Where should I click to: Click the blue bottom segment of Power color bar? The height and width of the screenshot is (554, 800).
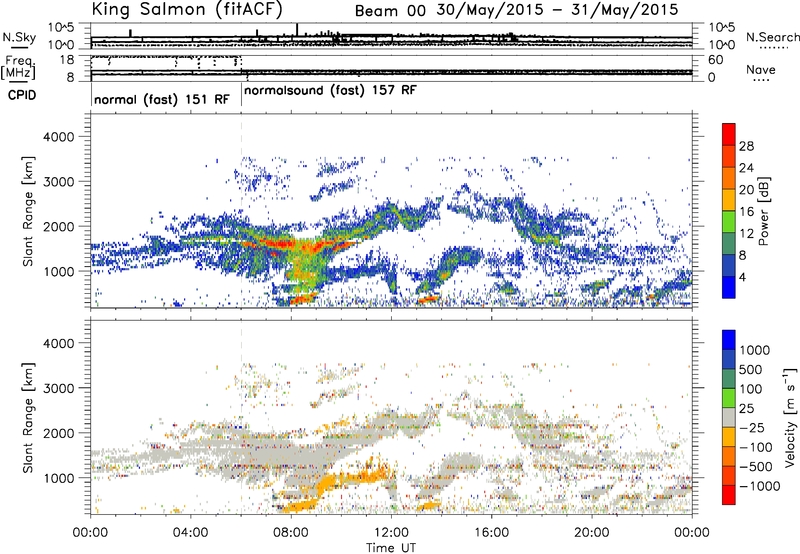[x=729, y=287]
